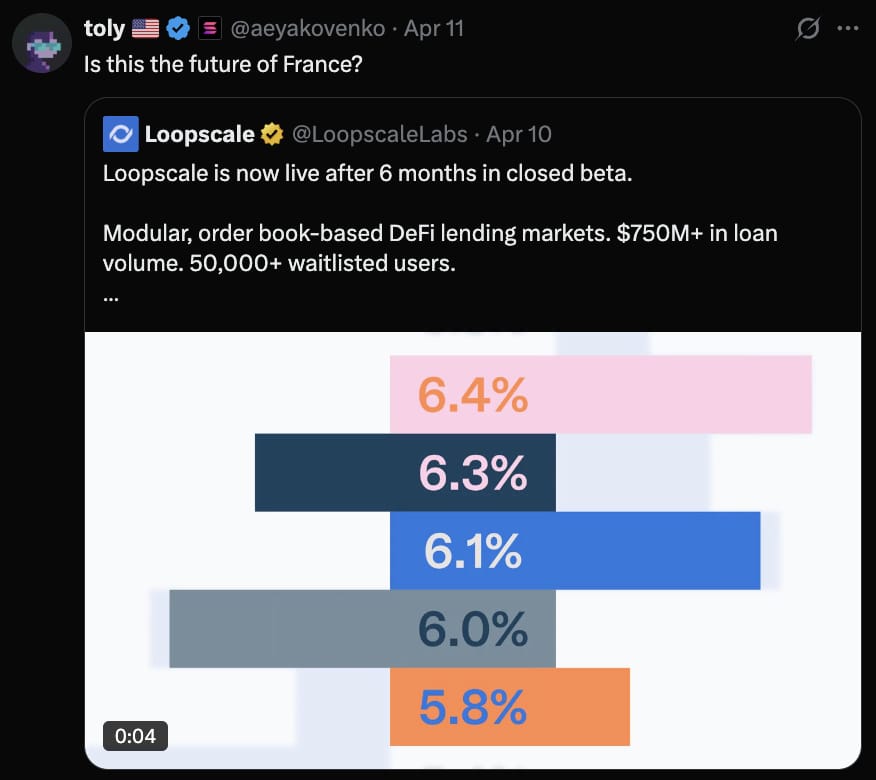Click the toly display name
Image resolution: width=876 pixels, height=780 pixels.
click(104, 28)
